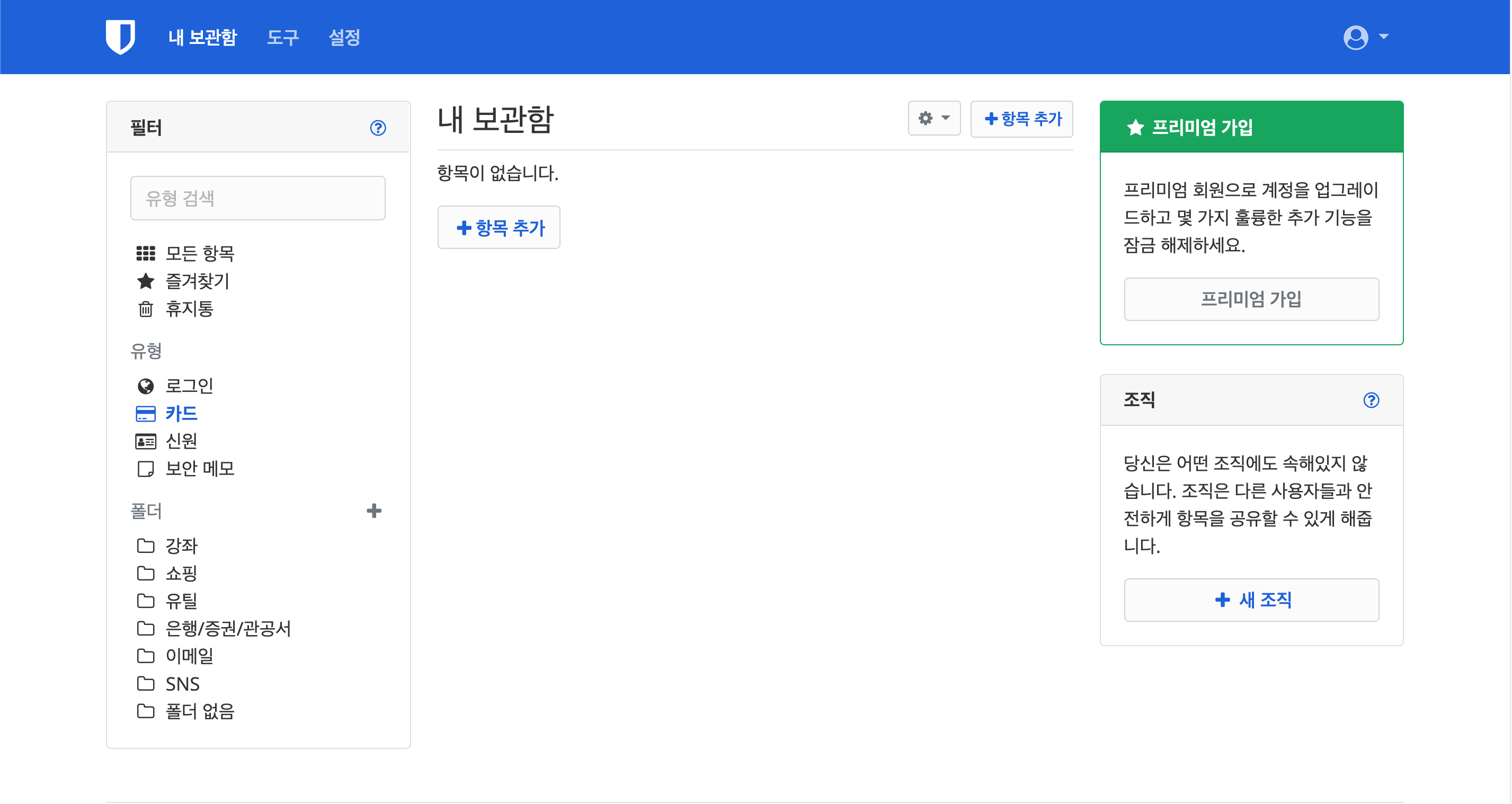The height and width of the screenshot is (804, 1512).
Task: Click 항목 추가 button below empty message
Action: [x=499, y=227]
